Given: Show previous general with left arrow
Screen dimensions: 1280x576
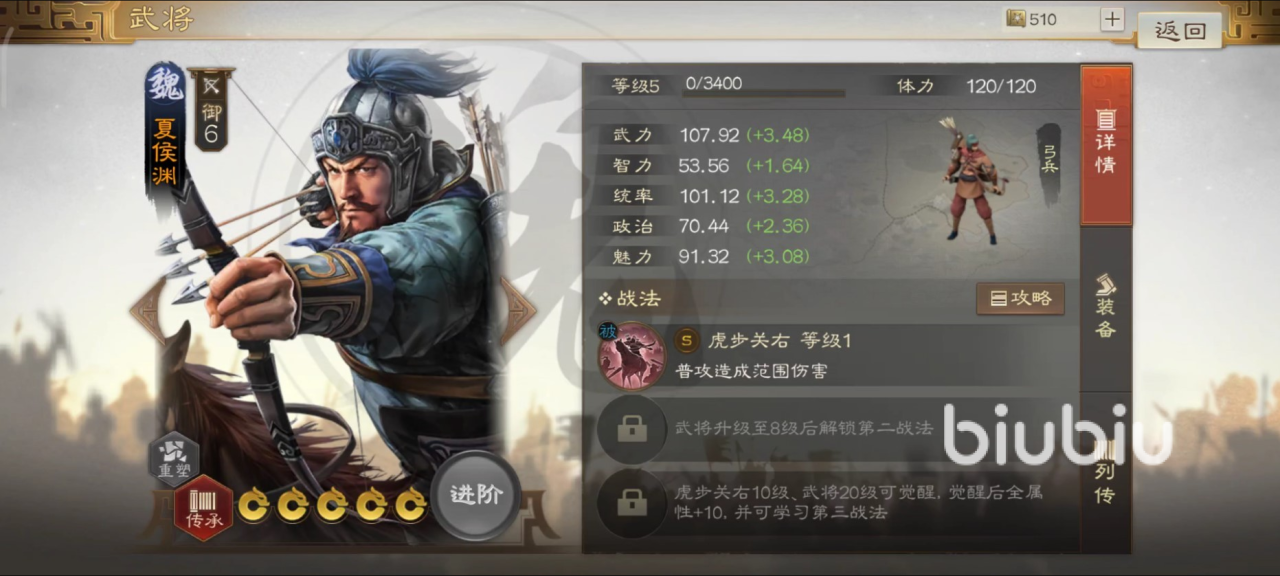Looking at the screenshot, I should coord(147,311).
